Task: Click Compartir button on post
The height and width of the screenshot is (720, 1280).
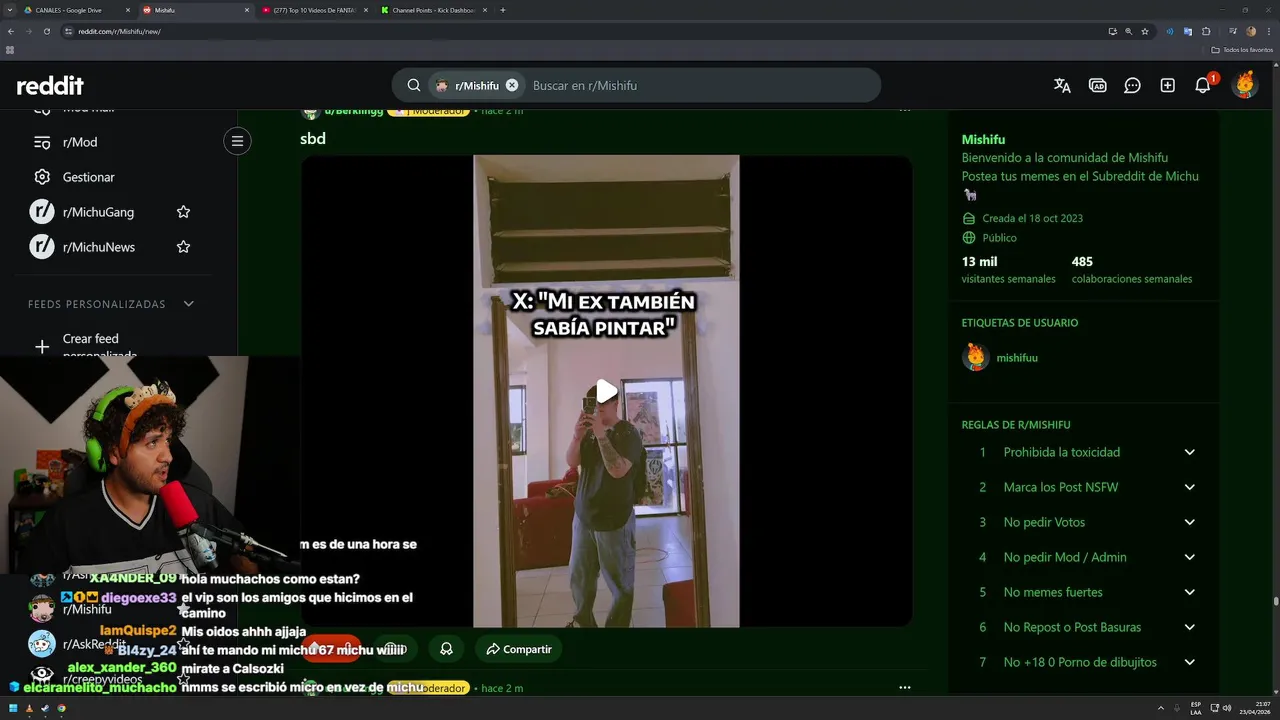Action: point(518,649)
